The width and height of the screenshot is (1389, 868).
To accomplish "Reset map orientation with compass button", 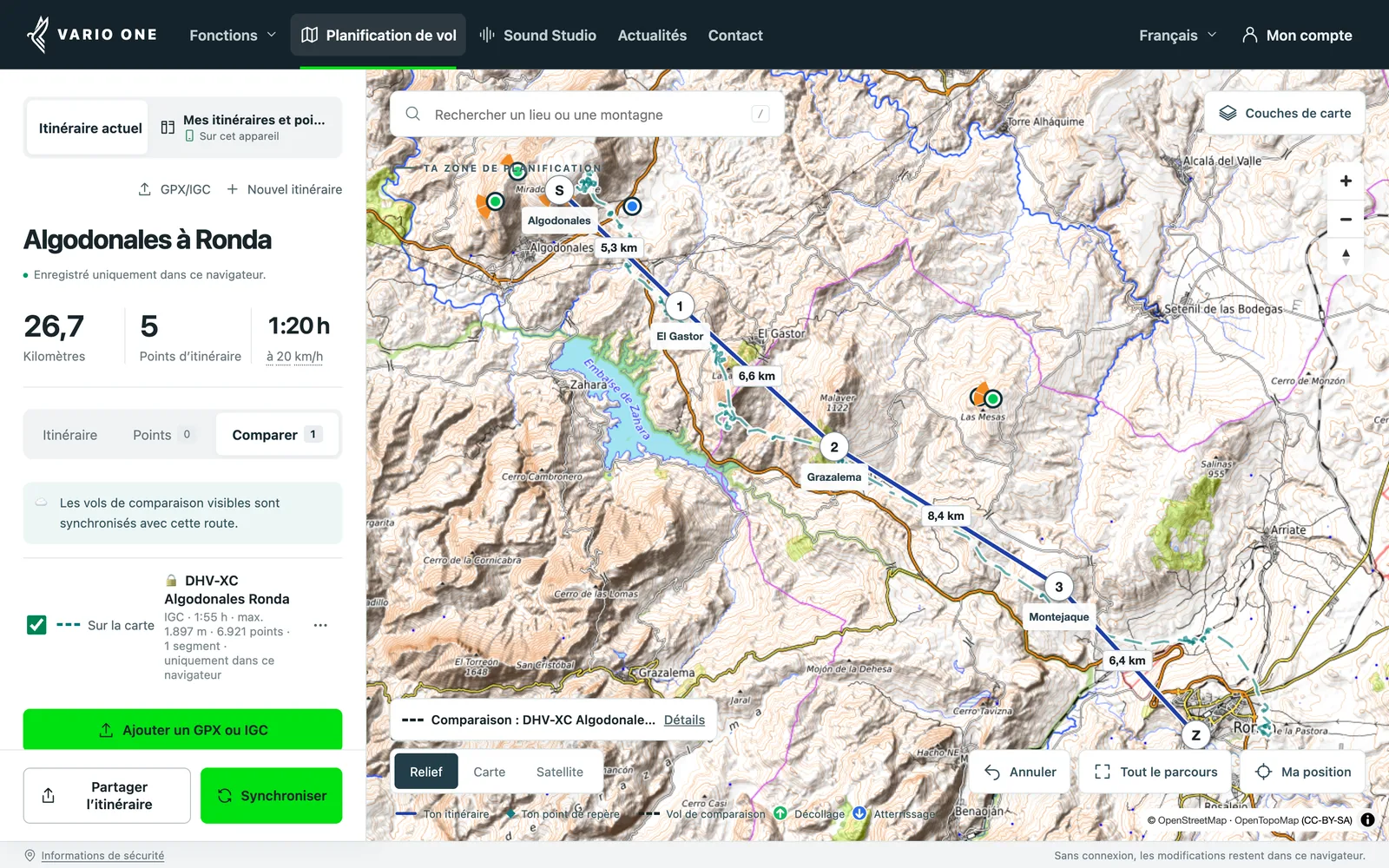I will [x=1346, y=257].
